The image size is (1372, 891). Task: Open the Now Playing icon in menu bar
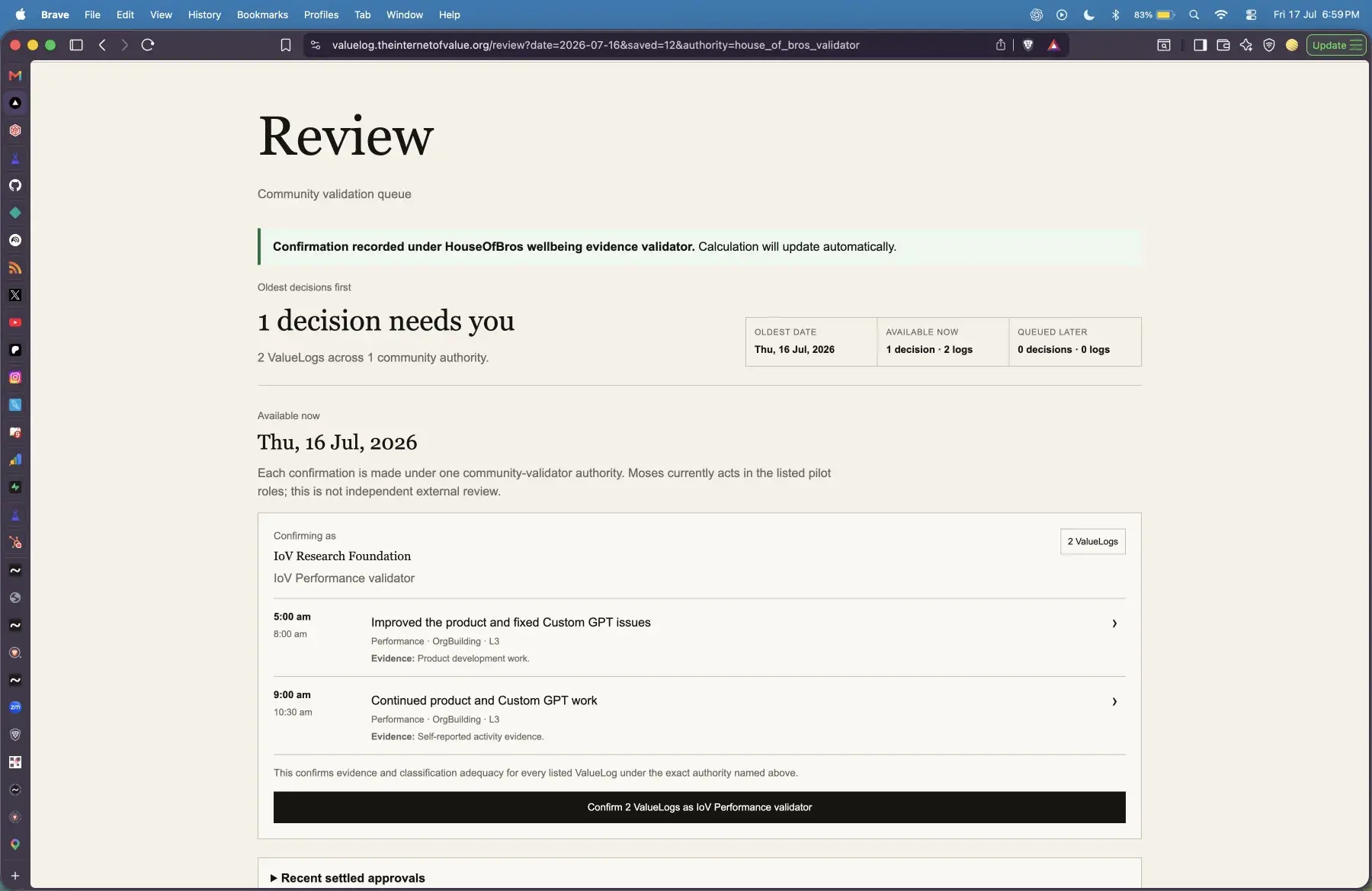1062,14
